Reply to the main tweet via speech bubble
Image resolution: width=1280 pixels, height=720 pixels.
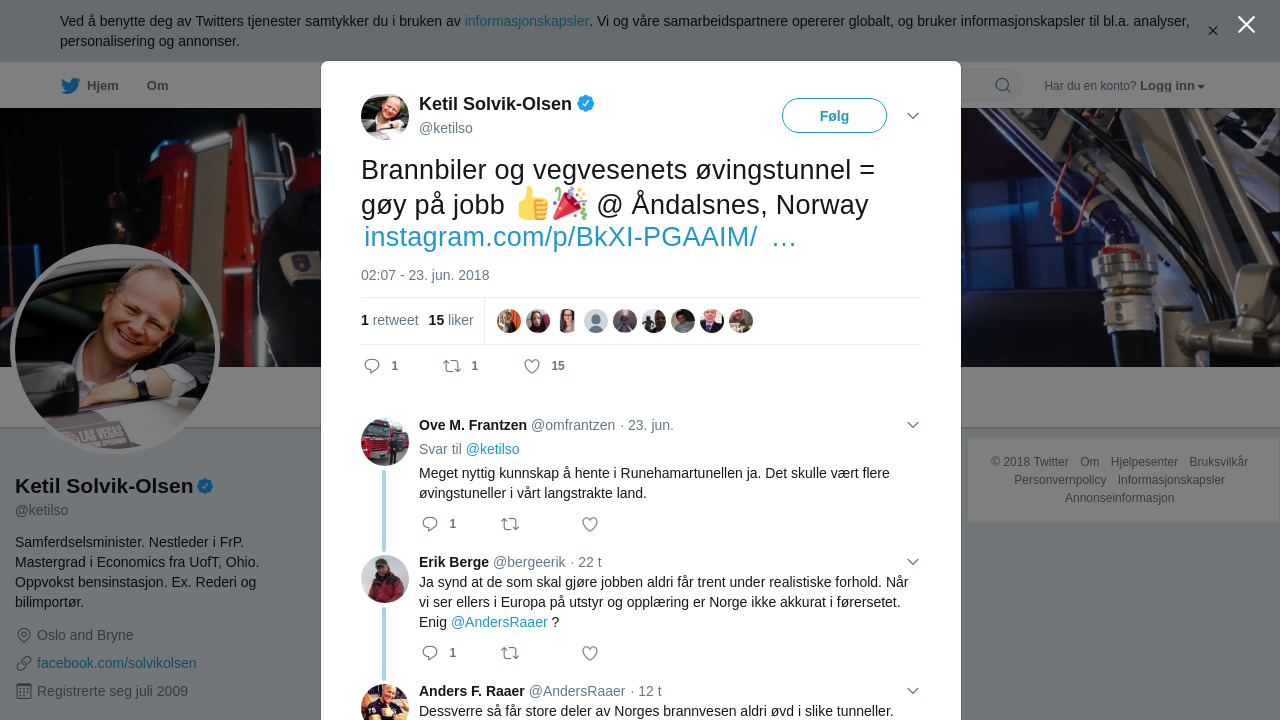372,366
